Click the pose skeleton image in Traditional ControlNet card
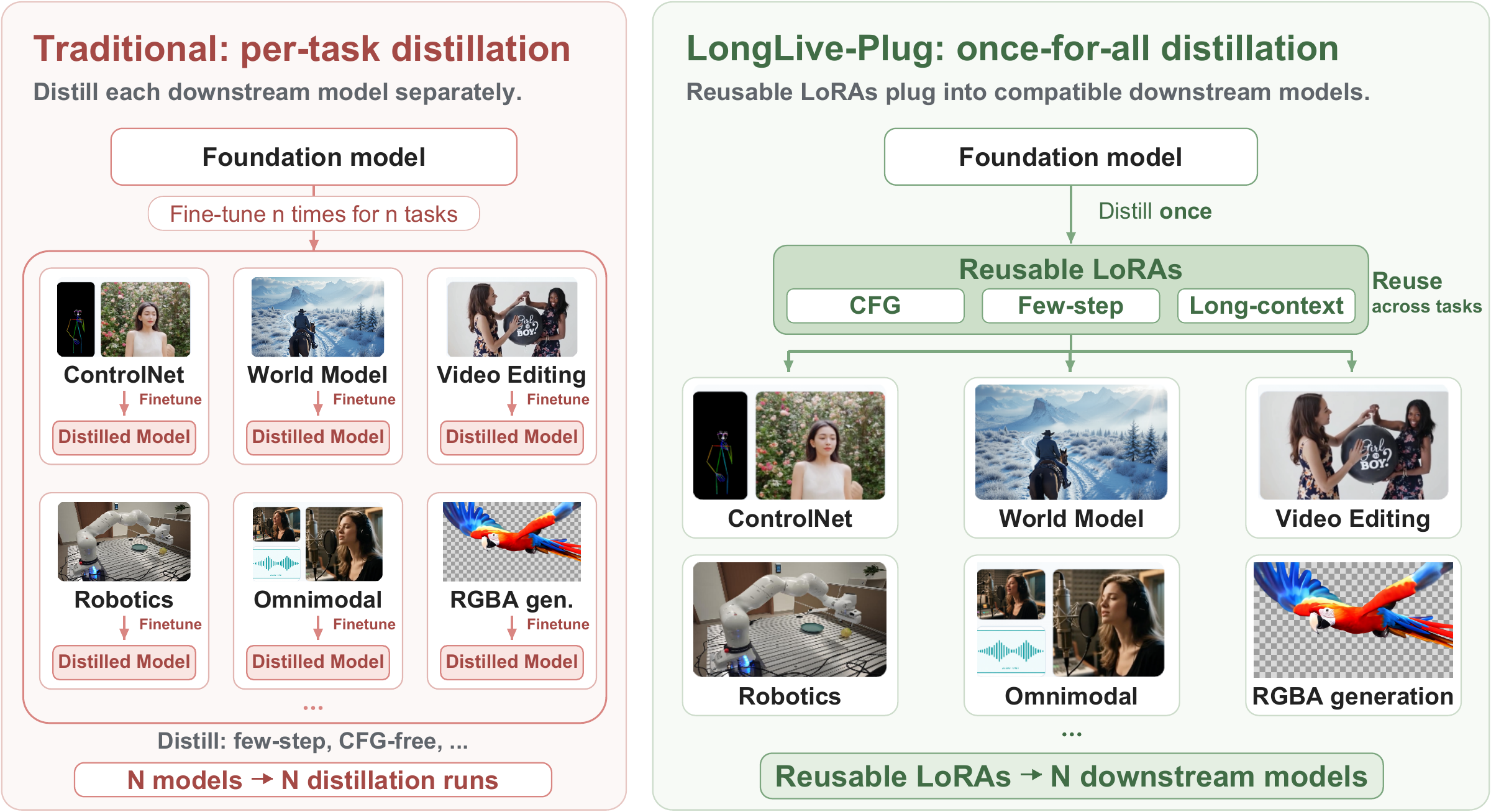This screenshot has width=1491, height=812. pyautogui.click(x=76, y=319)
